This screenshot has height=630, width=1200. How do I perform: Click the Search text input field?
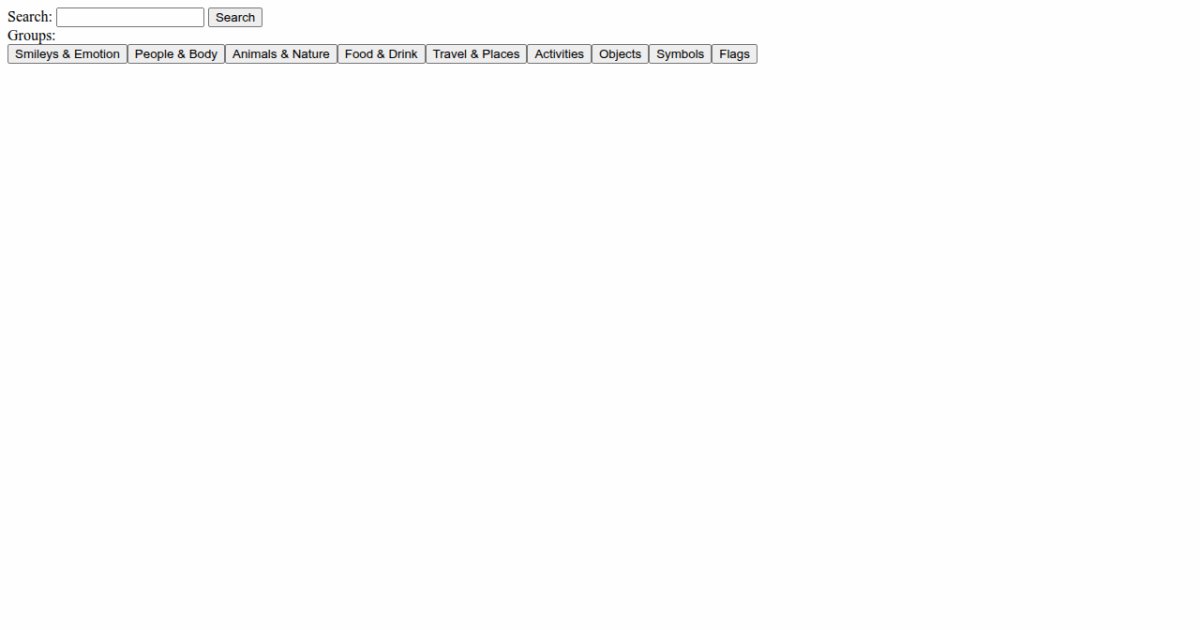coord(130,17)
